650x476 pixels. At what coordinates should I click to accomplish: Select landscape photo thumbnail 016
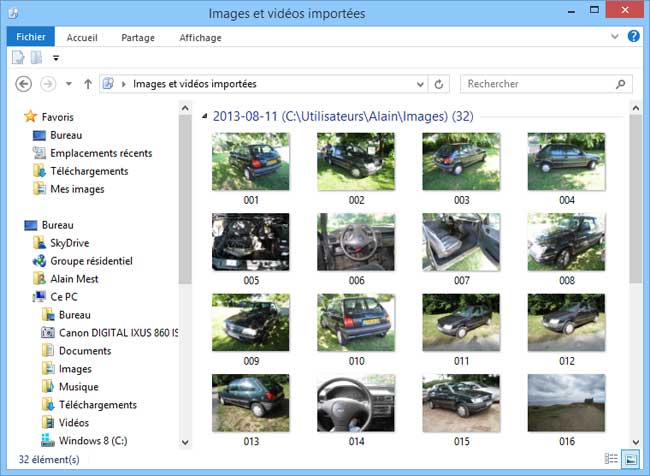click(567, 403)
